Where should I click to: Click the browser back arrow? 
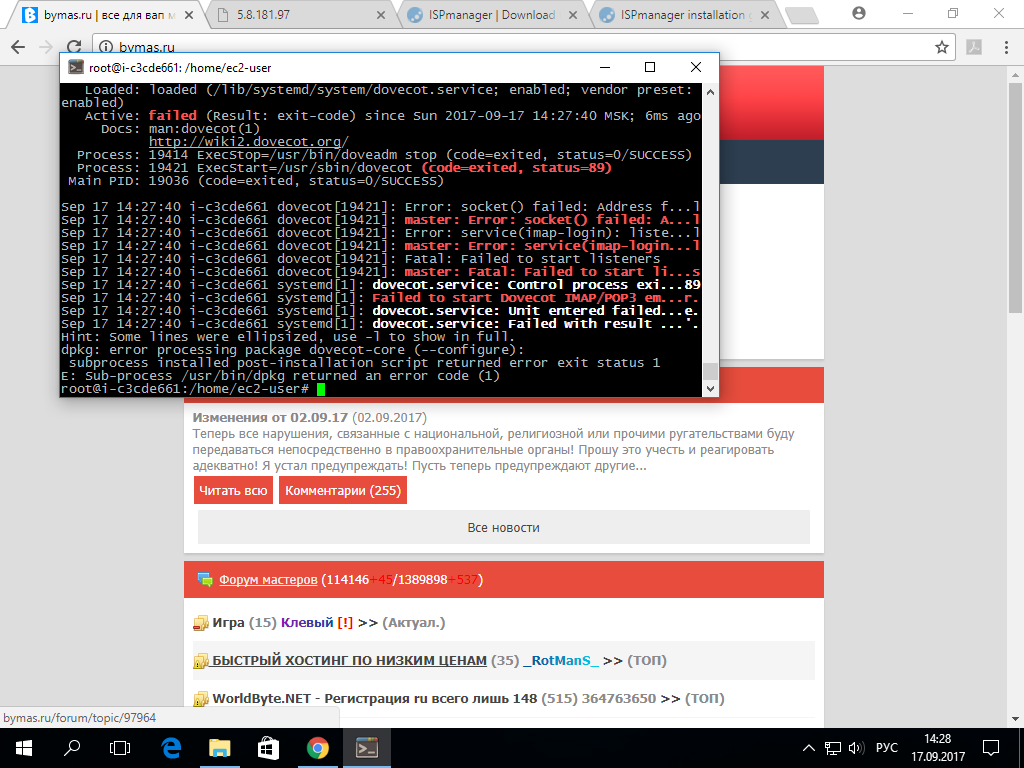pos(18,47)
